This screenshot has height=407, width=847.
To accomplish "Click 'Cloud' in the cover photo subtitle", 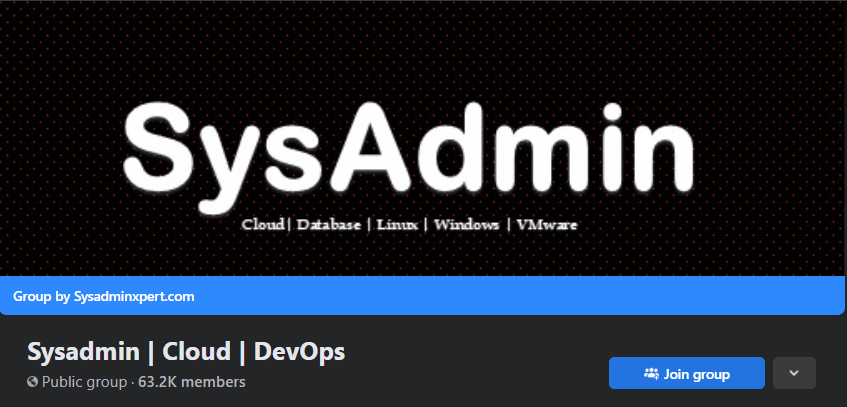I will pos(263,224).
